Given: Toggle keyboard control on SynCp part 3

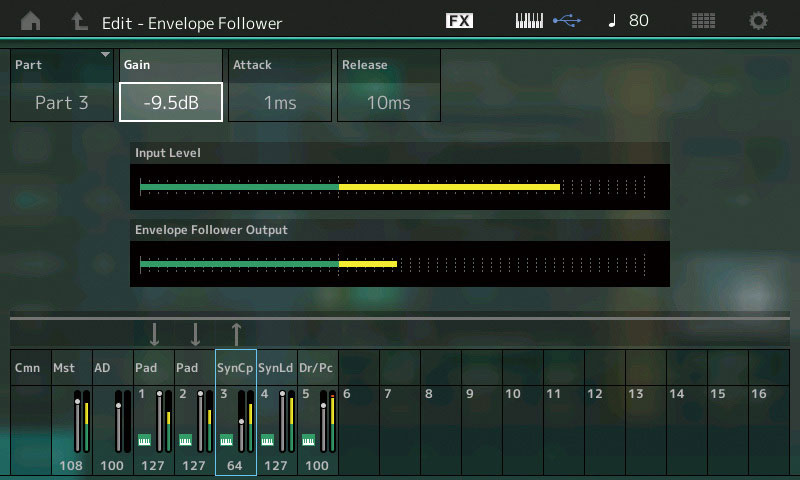Looking at the screenshot, I should click(226, 439).
